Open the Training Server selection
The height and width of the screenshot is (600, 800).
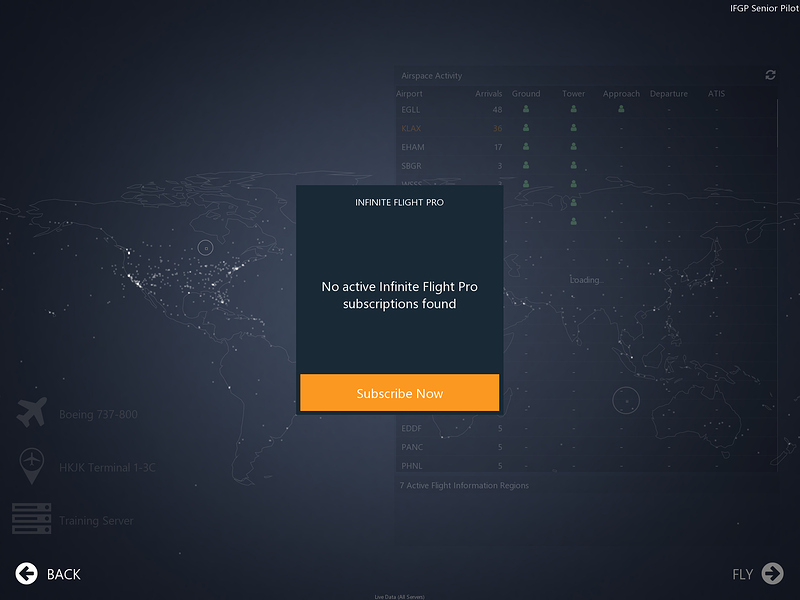pos(96,520)
